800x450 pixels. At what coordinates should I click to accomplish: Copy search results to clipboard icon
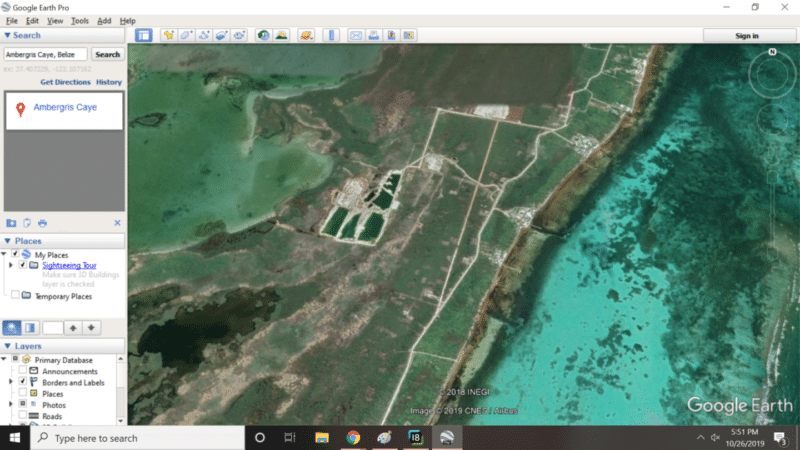[x=27, y=223]
